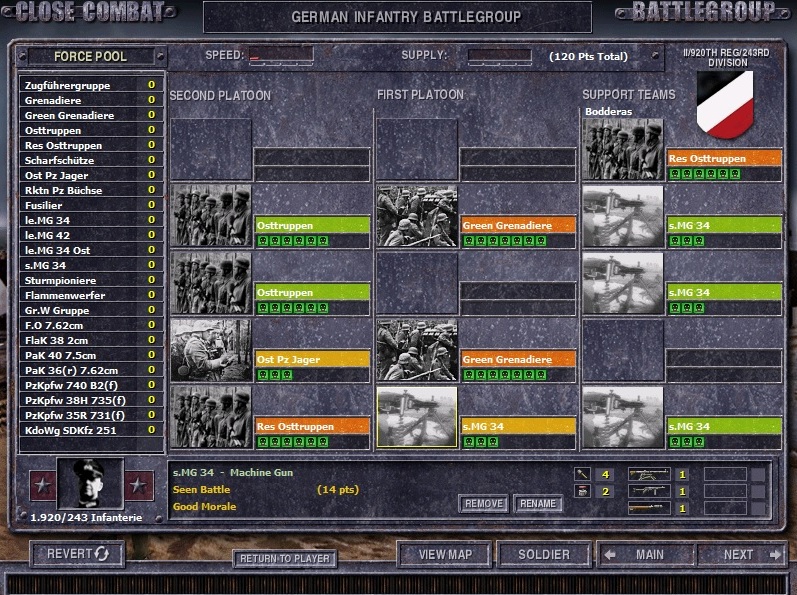Select Rktn Pz Büchse in the force pool
Viewport: 797px width, 595px height.
[x=90, y=190]
